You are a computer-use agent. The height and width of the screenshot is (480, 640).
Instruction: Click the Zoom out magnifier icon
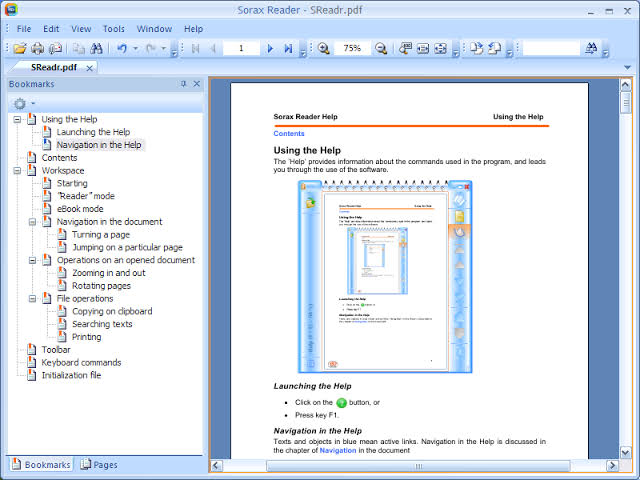pos(381,49)
